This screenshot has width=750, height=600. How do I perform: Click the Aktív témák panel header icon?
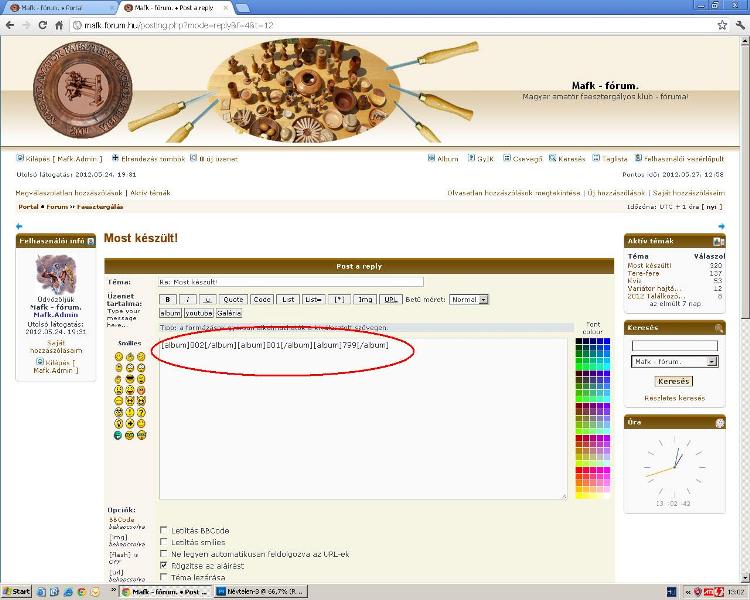[x=718, y=241]
